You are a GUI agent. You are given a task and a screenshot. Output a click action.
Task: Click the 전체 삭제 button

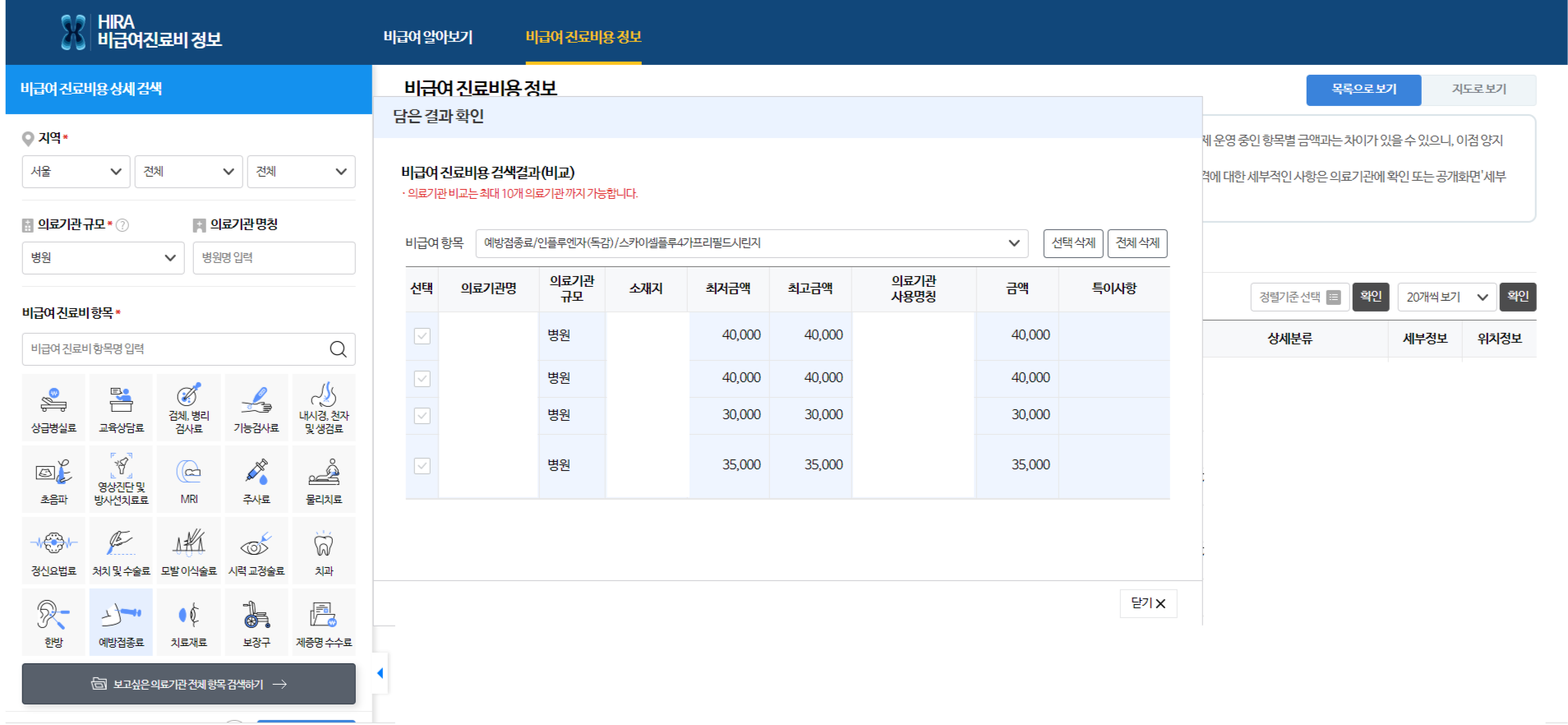pos(1137,243)
